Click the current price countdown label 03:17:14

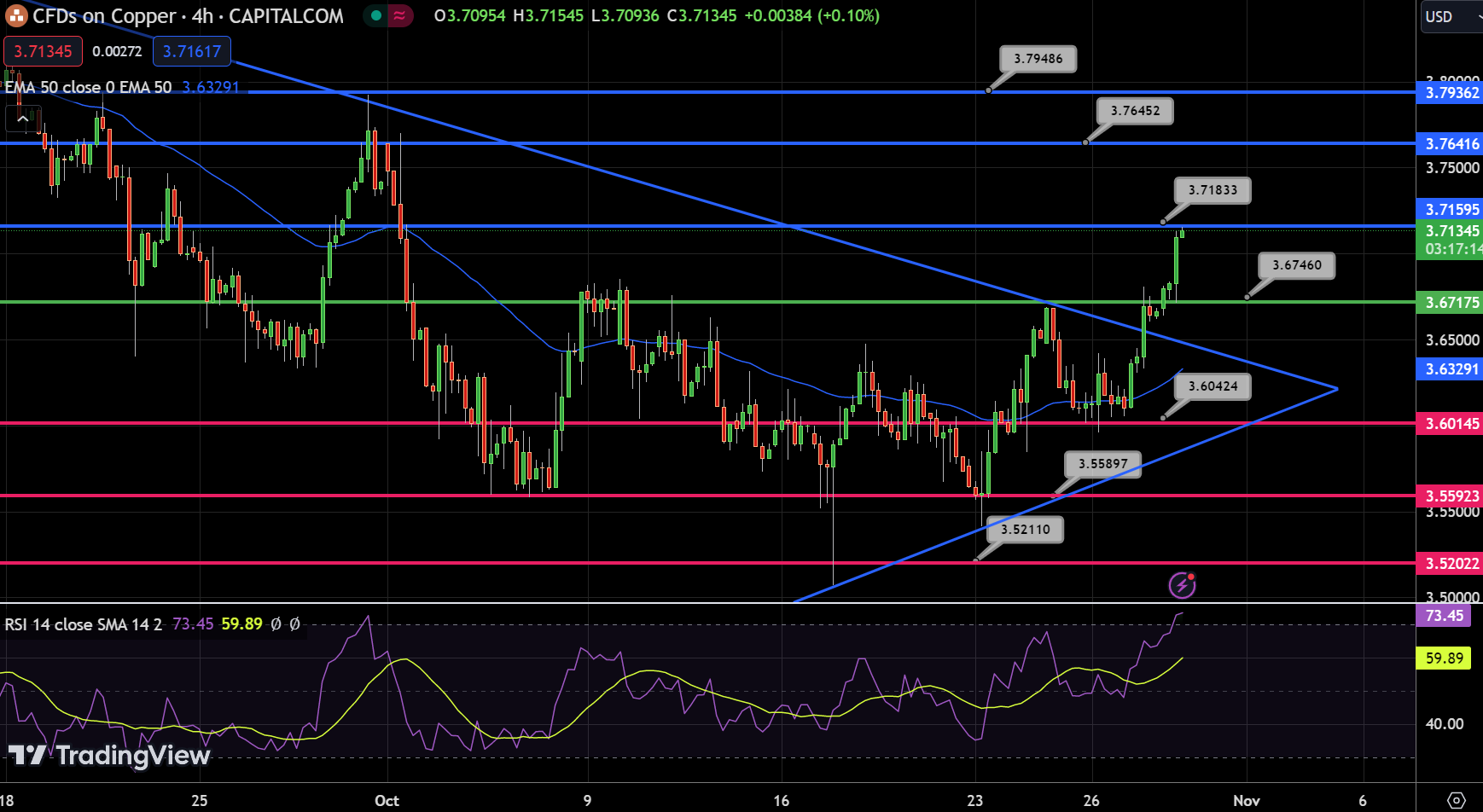click(x=1451, y=249)
